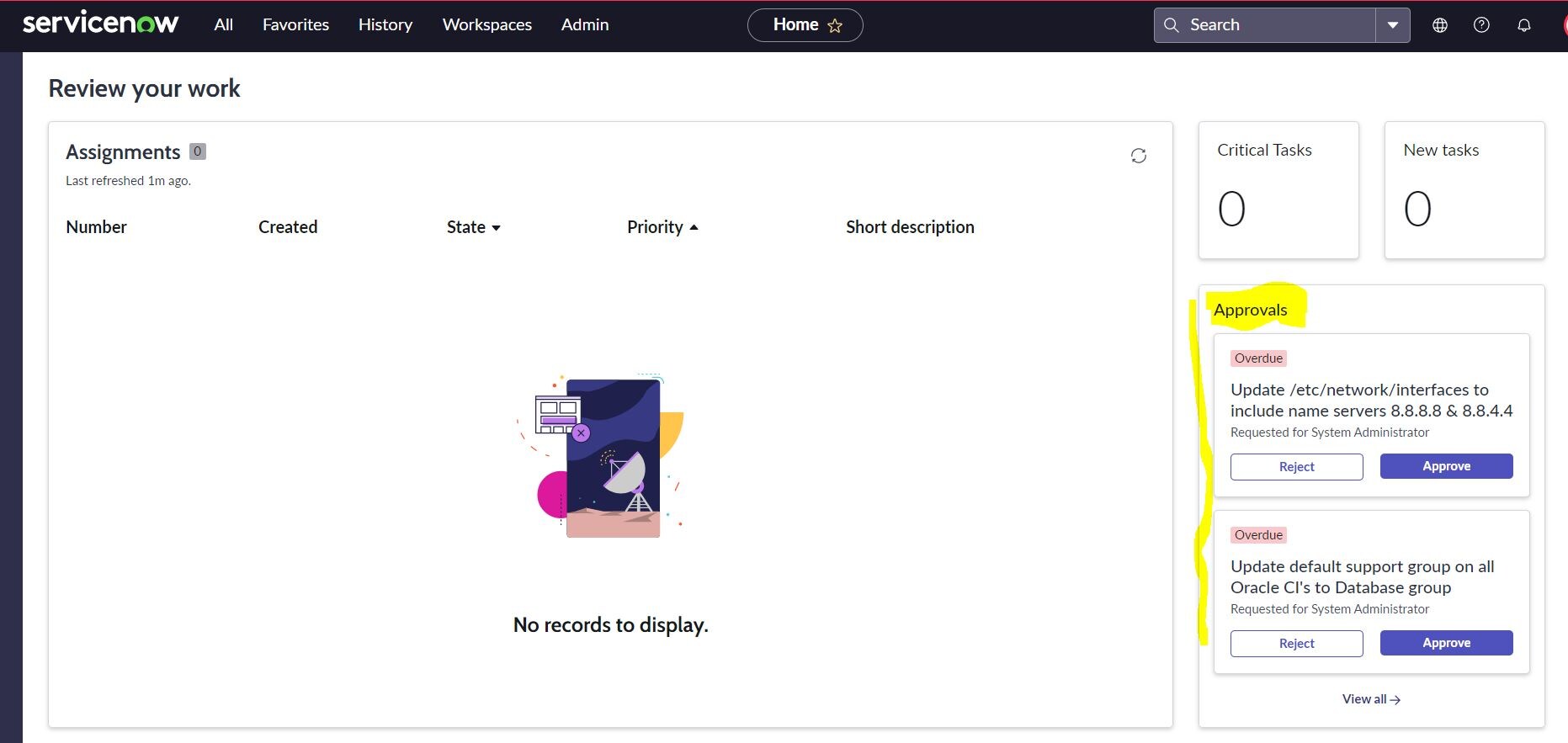Approve the /etc/network/interfaces update request
This screenshot has height=743, width=1568.
pos(1446,466)
